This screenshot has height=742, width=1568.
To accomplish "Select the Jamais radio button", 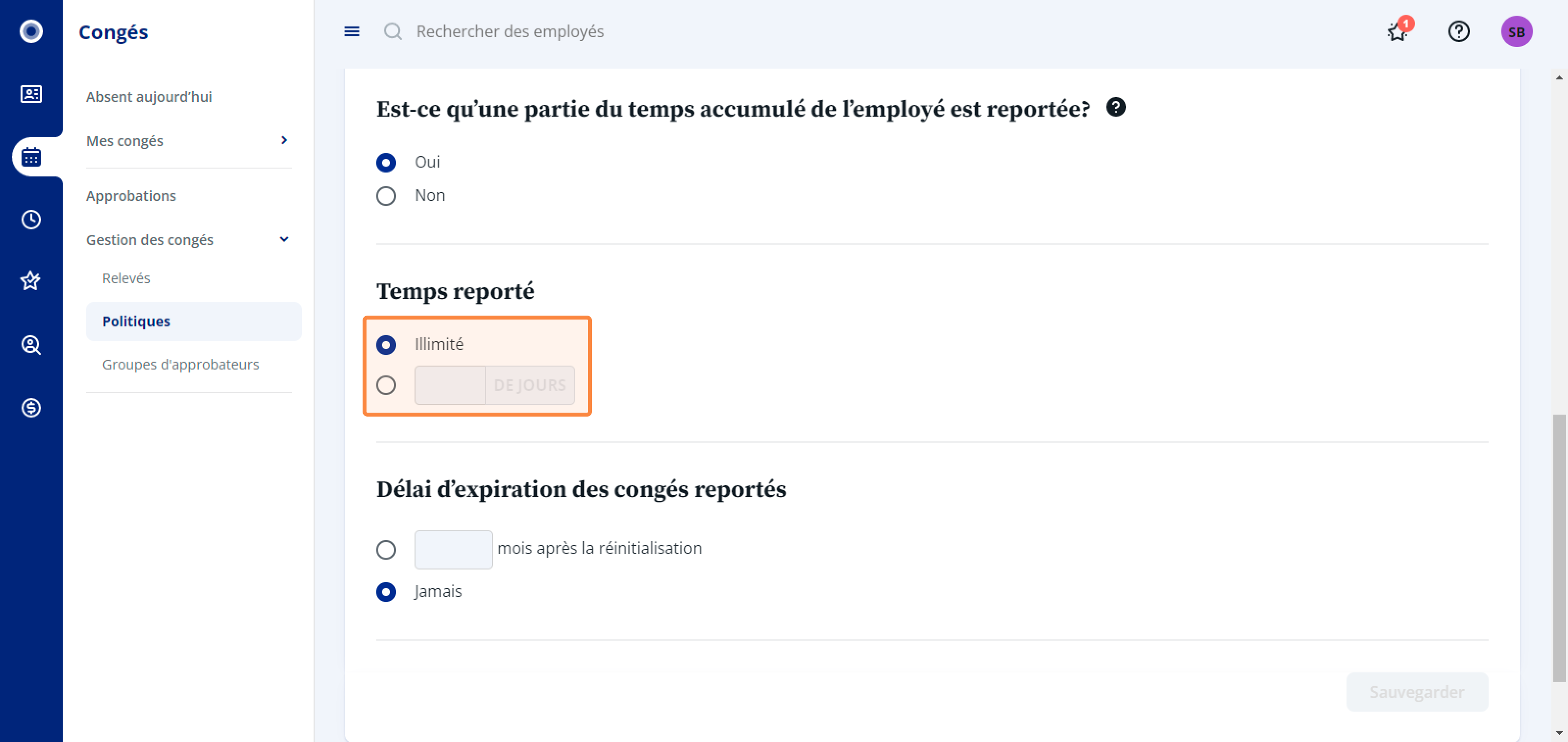I will [x=386, y=592].
